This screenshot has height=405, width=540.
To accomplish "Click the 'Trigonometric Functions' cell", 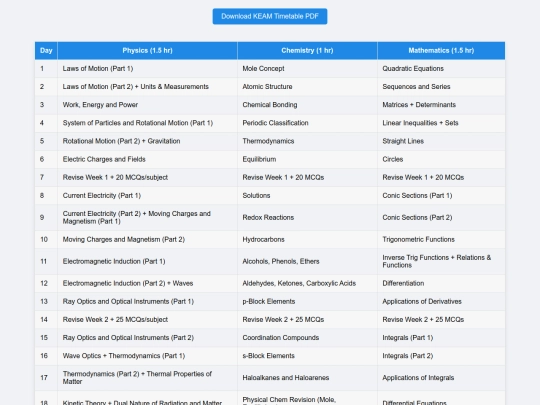I will (441, 239).
